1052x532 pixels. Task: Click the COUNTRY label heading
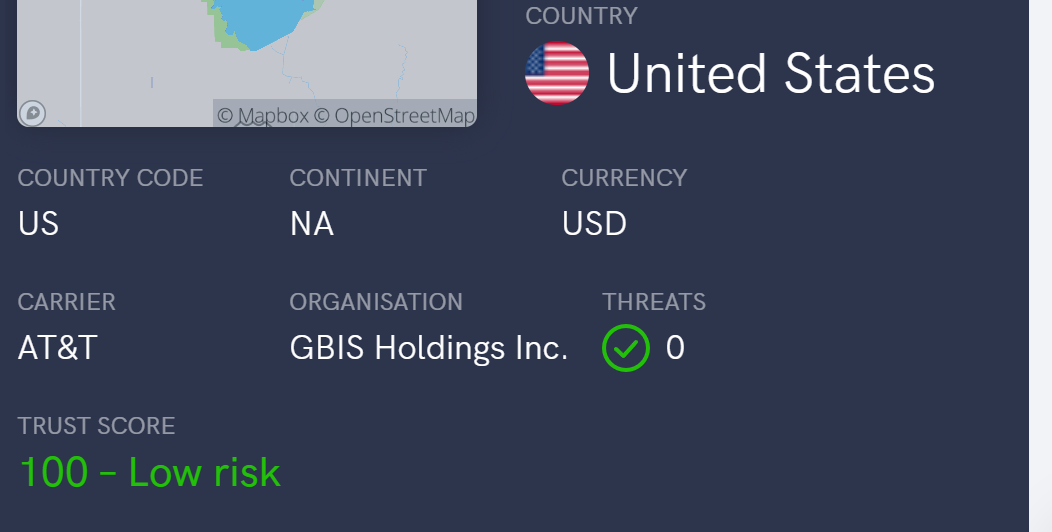(582, 16)
